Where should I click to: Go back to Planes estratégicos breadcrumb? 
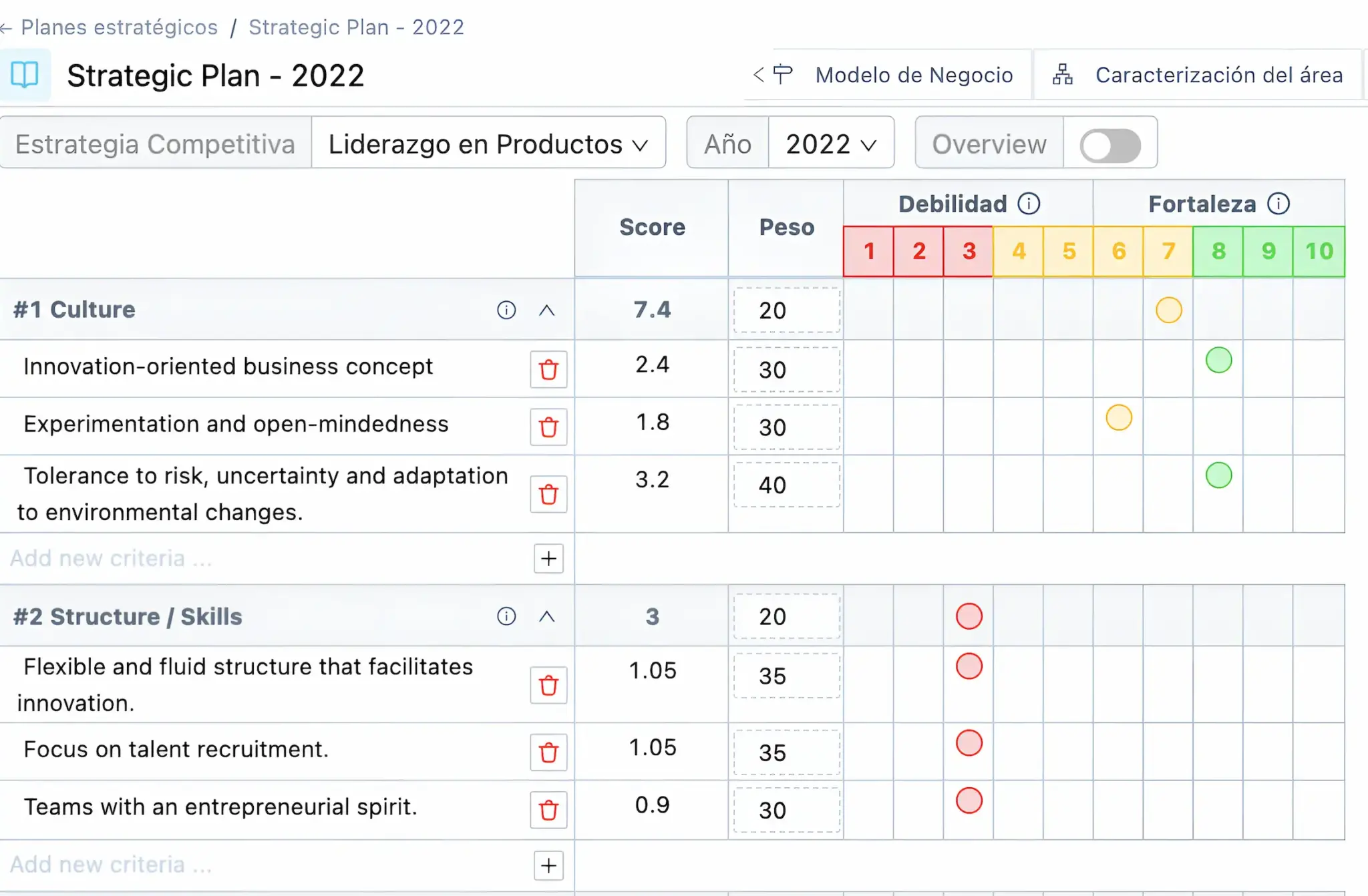coord(119,27)
